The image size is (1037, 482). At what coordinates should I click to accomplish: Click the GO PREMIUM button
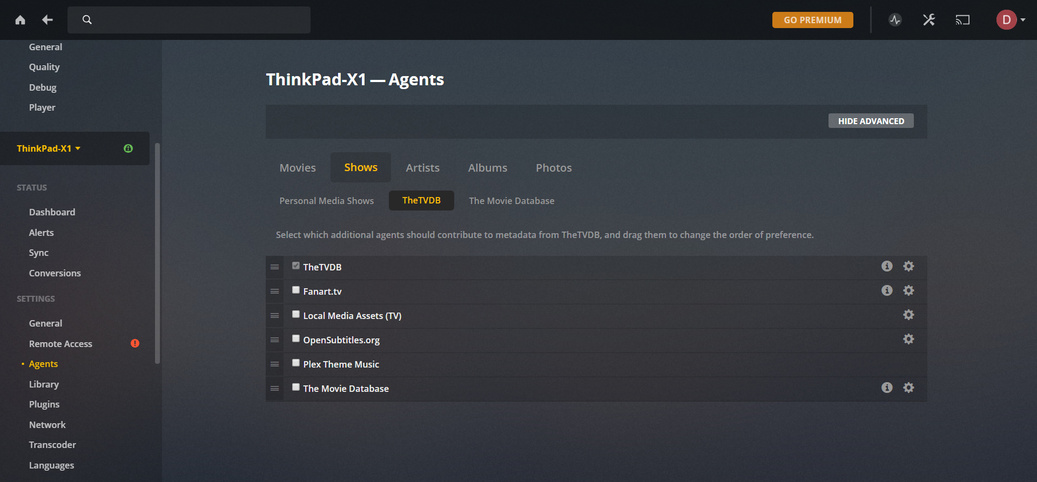[813, 20]
